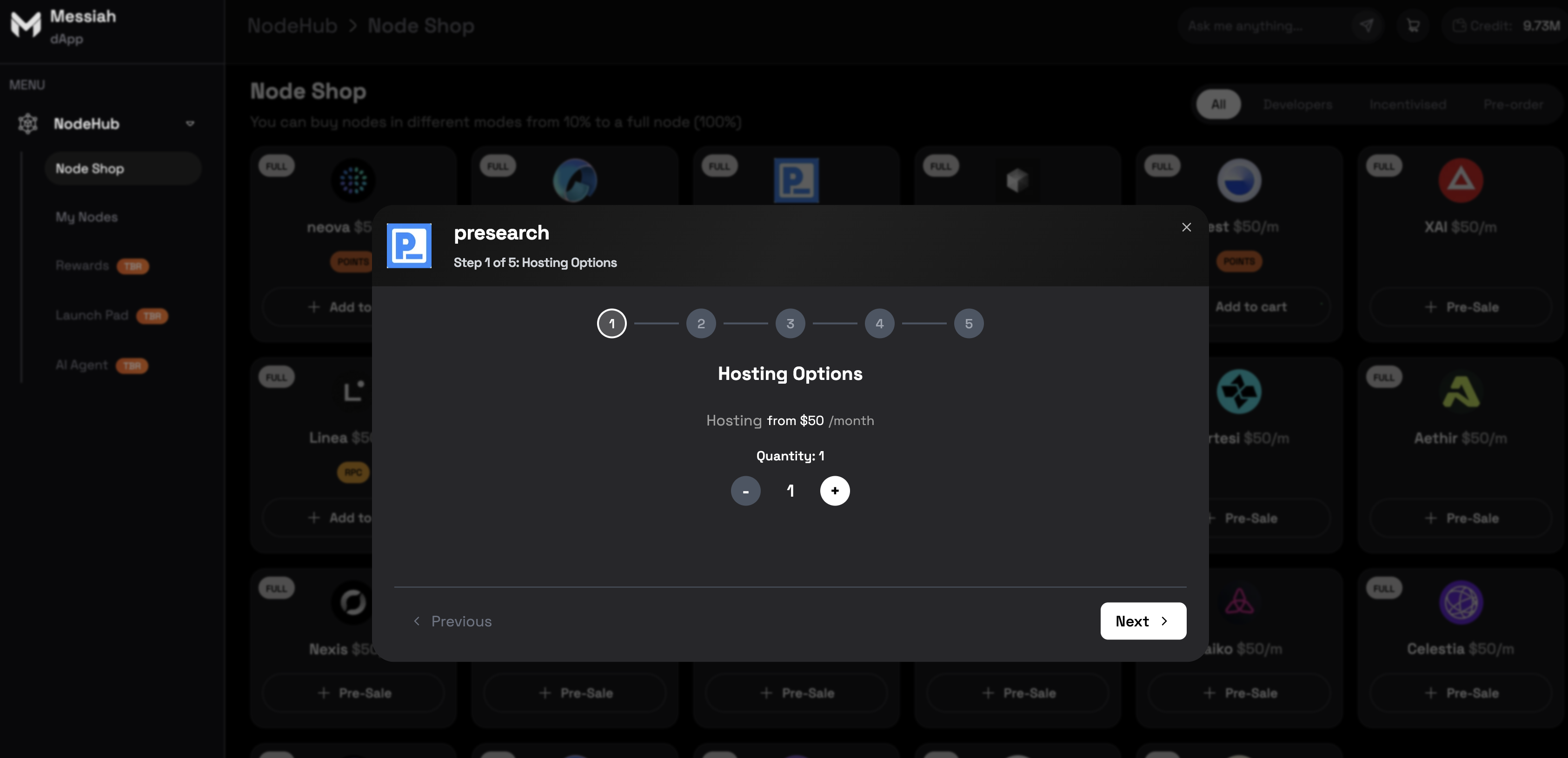Screen dimensions: 1568x758
Task: Click the Credit balance badge
Action: pos(1505,26)
